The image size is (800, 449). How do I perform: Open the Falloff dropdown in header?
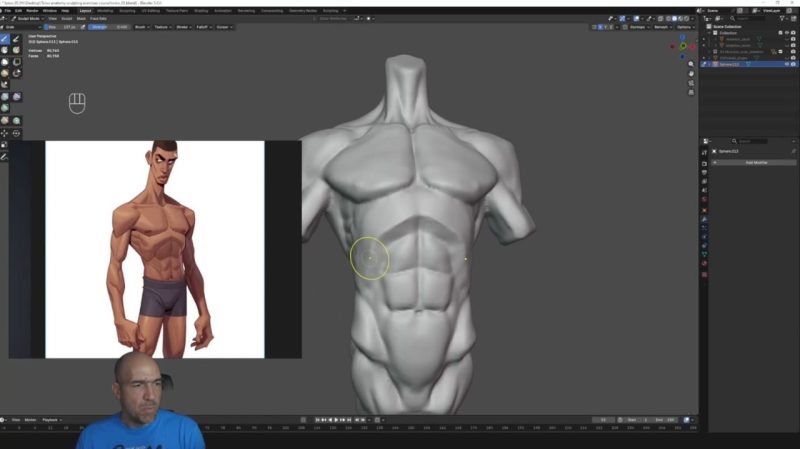click(x=201, y=27)
